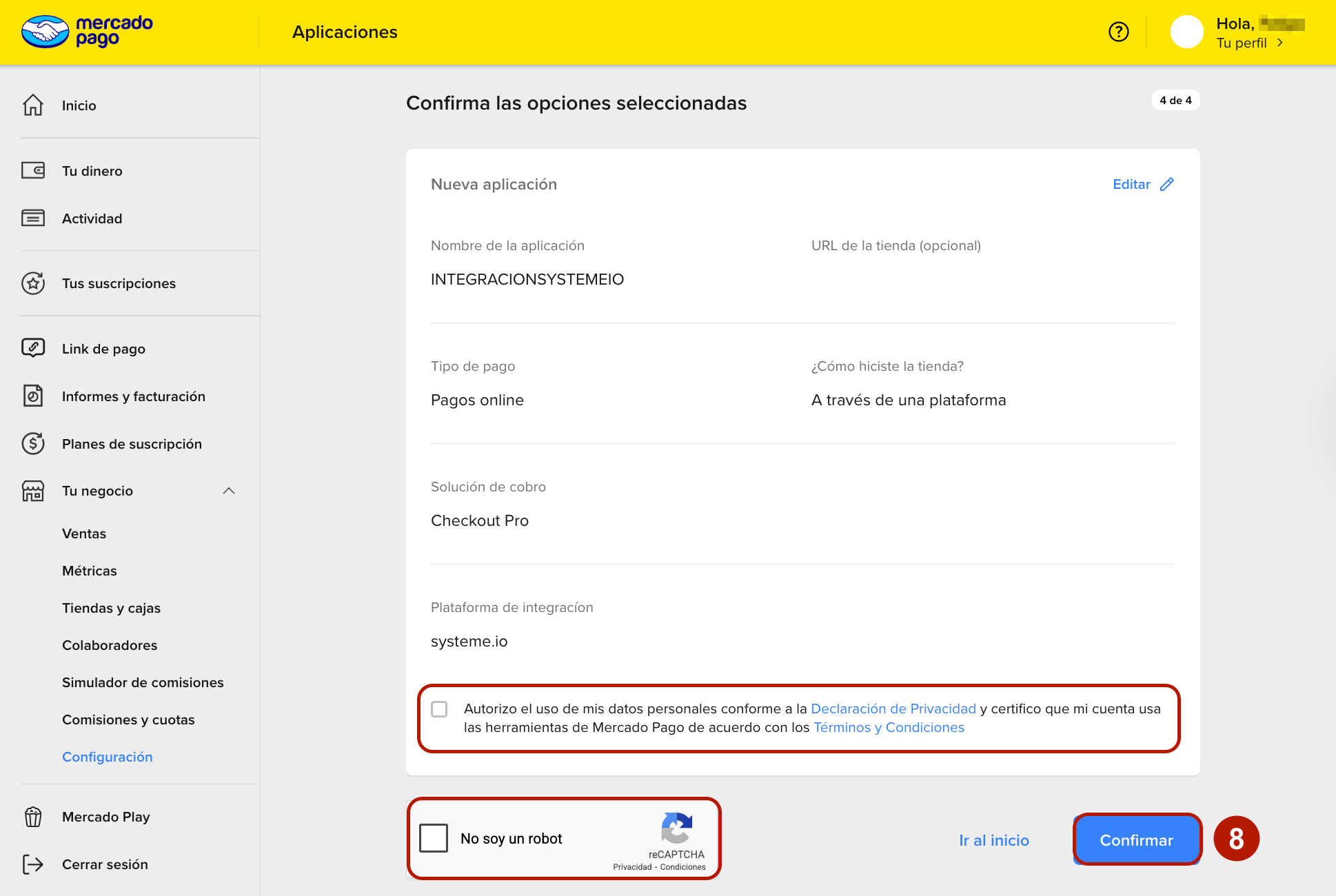Tick the No soy un robot checkbox
This screenshot has height=896, width=1336.
434,838
